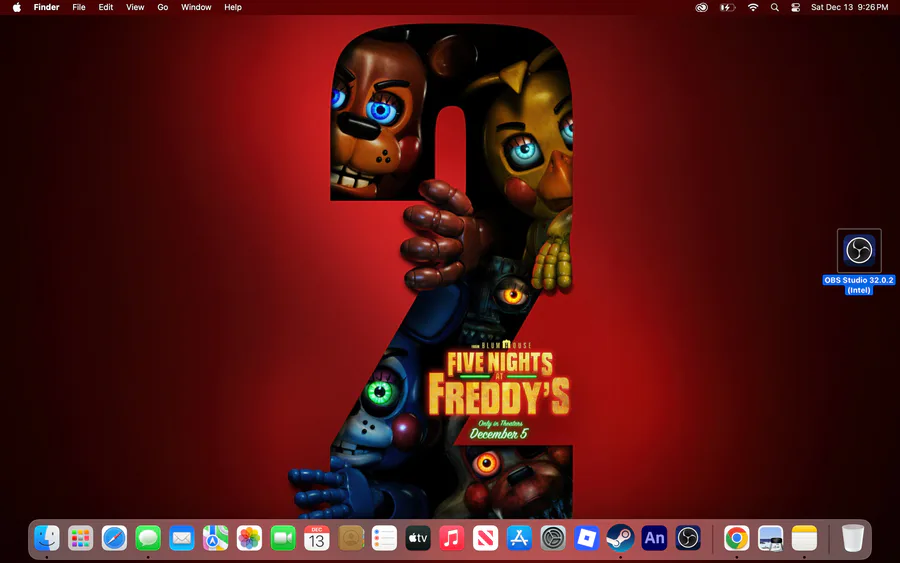Open the News app in Dock
The image size is (900, 563).
[486, 538]
